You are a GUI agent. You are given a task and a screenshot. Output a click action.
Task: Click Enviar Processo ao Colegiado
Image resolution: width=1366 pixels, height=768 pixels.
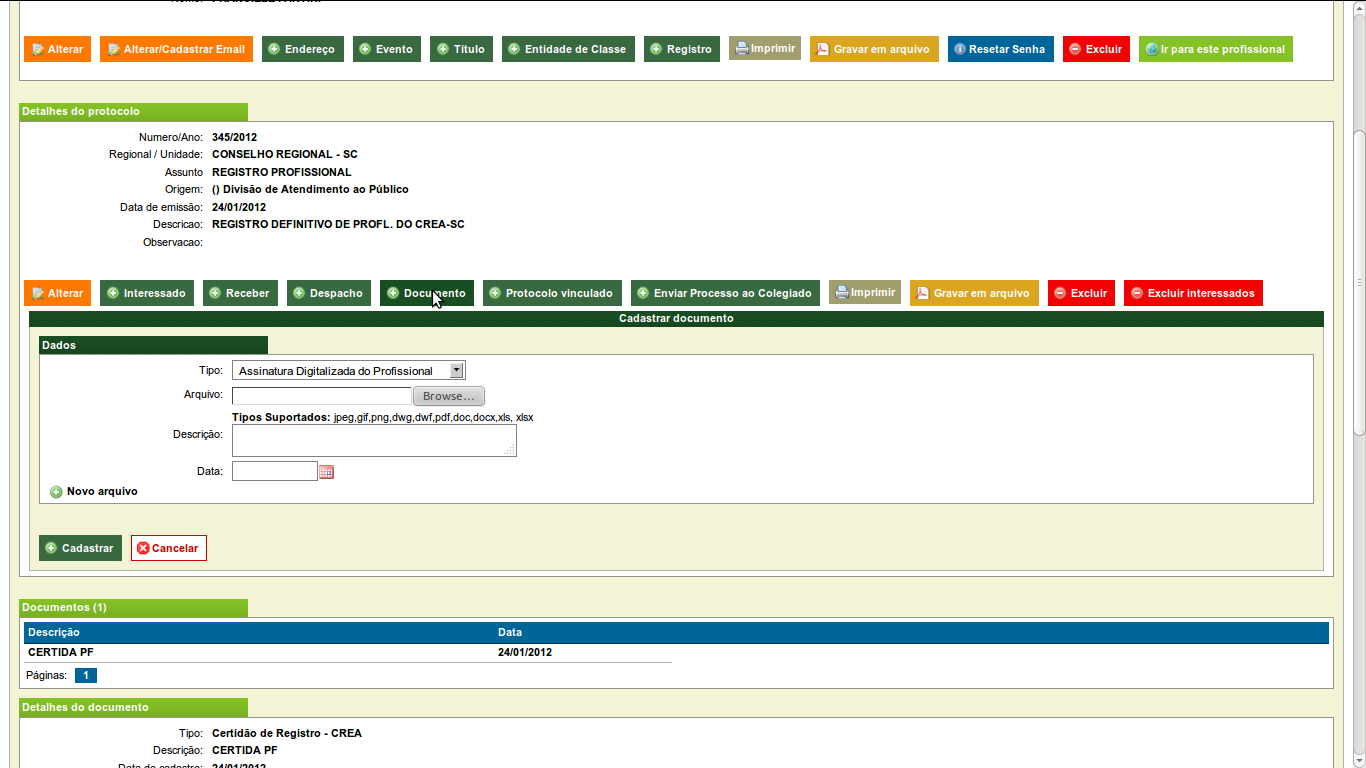point(725,293)
